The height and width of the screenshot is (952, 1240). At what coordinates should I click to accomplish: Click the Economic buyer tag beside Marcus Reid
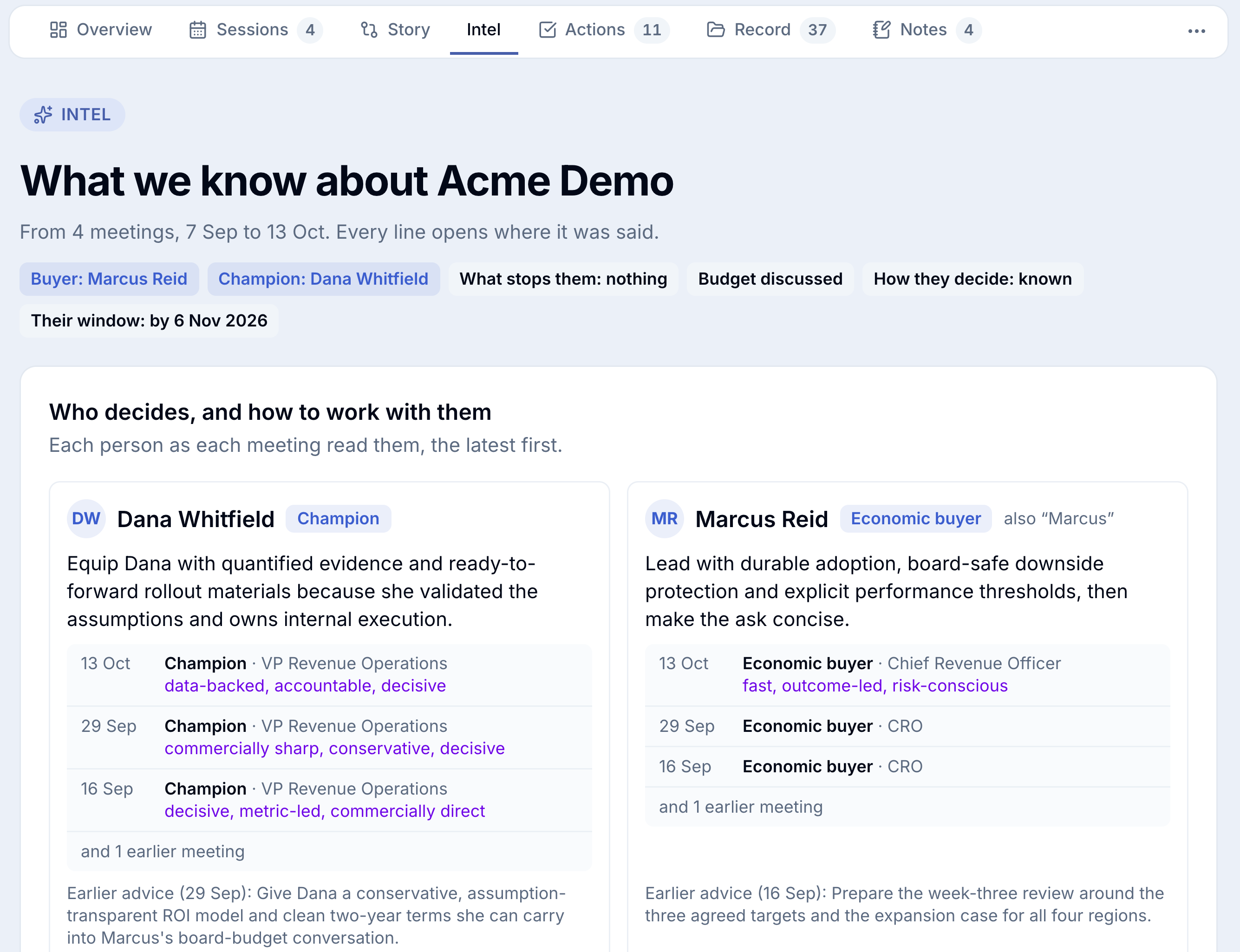pos(916,519)
